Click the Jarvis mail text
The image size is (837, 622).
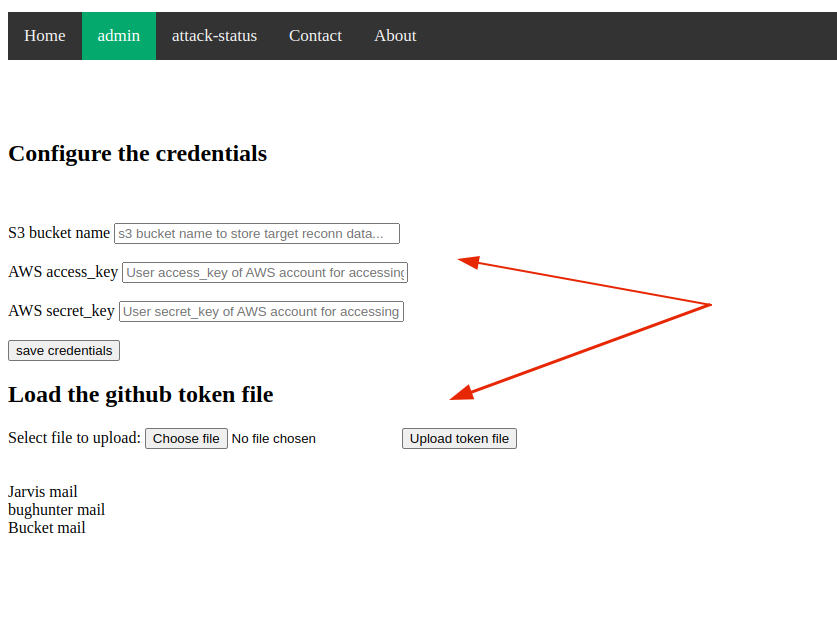[x=43, y=491]
